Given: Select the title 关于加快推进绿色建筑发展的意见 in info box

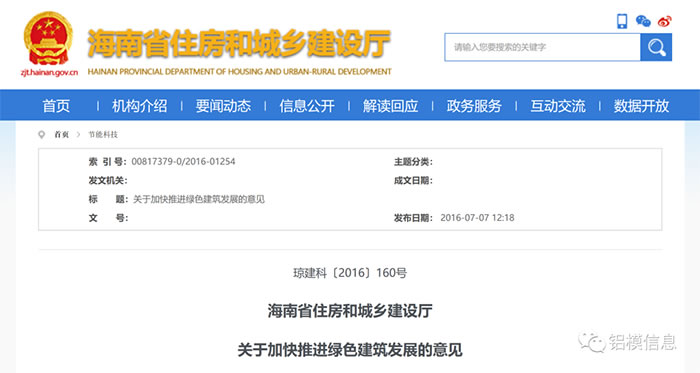Looking at the screenshot, I should coord(199,199).
